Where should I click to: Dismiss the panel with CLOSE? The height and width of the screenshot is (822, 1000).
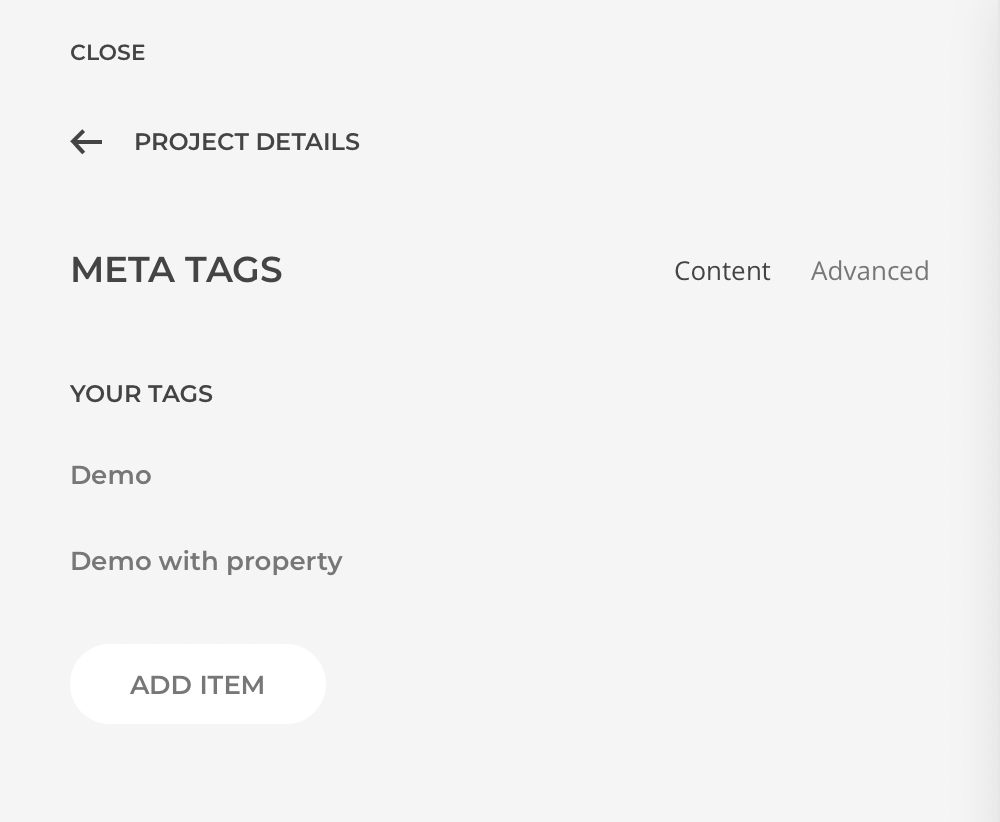(108, 53)
